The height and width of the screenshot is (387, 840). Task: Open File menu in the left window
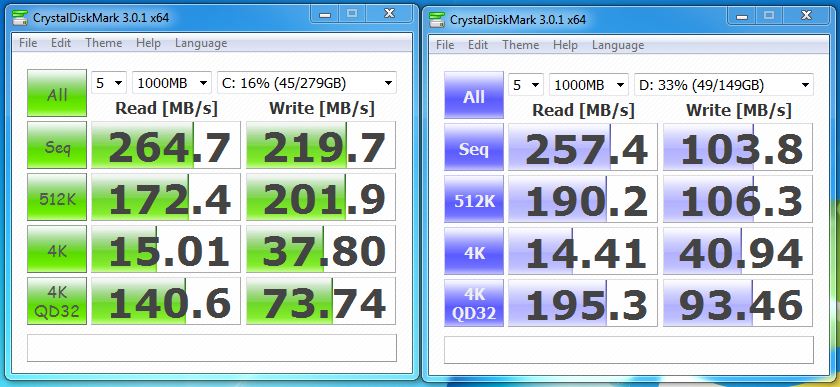coord(28,43)
